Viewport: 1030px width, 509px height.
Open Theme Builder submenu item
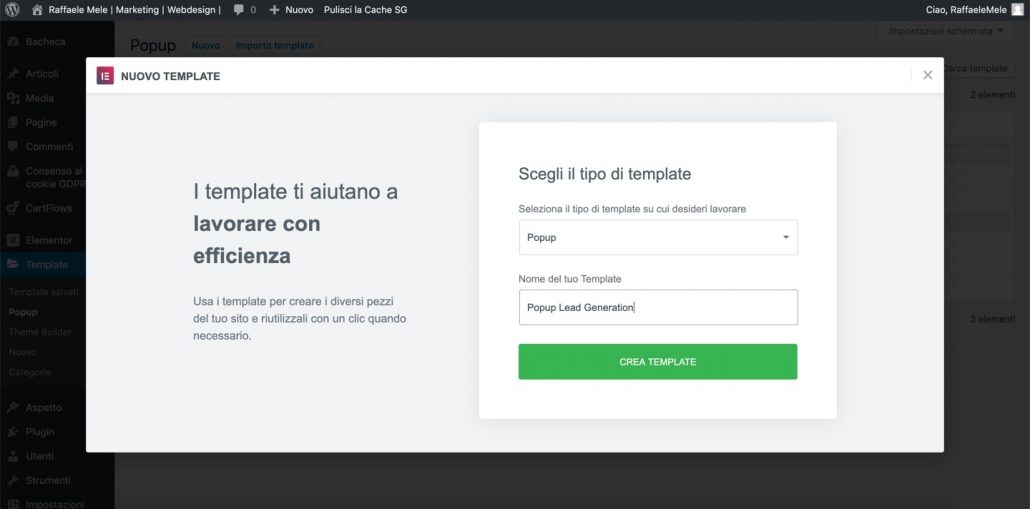coord(40,332)
